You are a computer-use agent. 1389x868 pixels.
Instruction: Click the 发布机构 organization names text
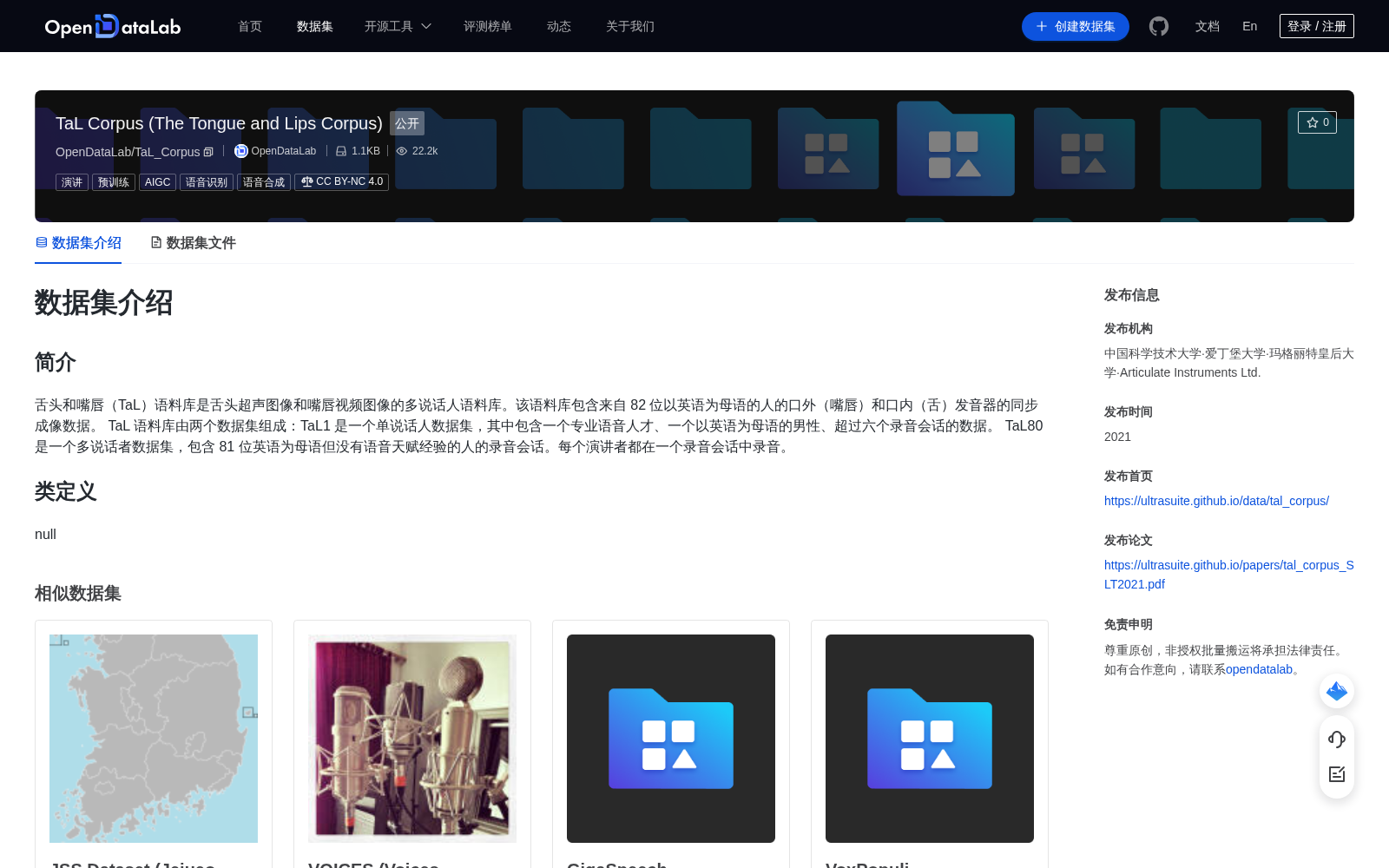(1229, 363)
